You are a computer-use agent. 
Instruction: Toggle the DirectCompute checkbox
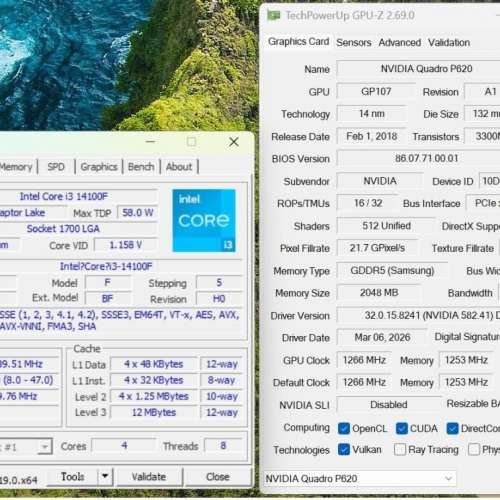point(452,428)
